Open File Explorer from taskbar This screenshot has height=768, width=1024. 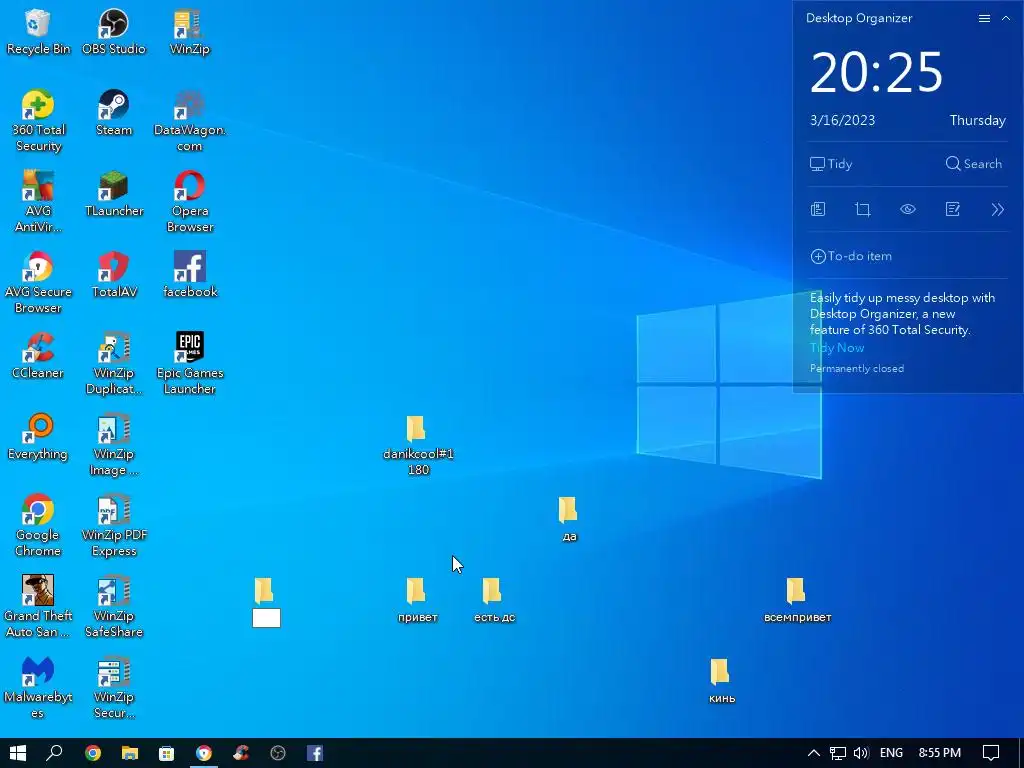coord(130,753)
